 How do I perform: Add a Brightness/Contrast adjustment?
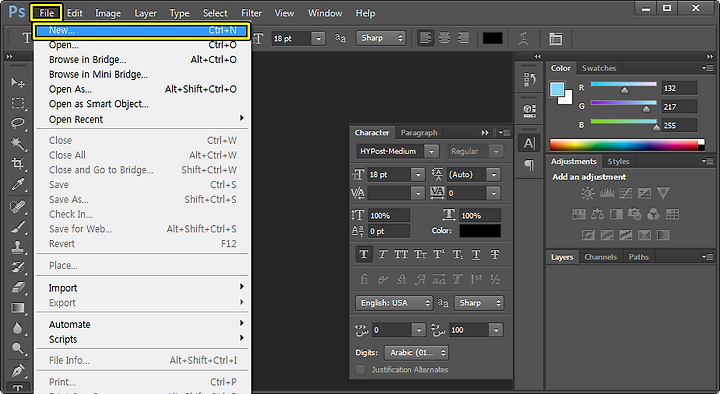(x=587, y=193)
